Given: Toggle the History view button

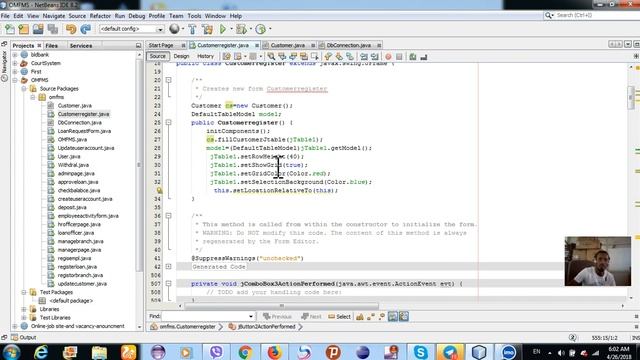Looking at the screenshot, I should click(x=205, y=56).
